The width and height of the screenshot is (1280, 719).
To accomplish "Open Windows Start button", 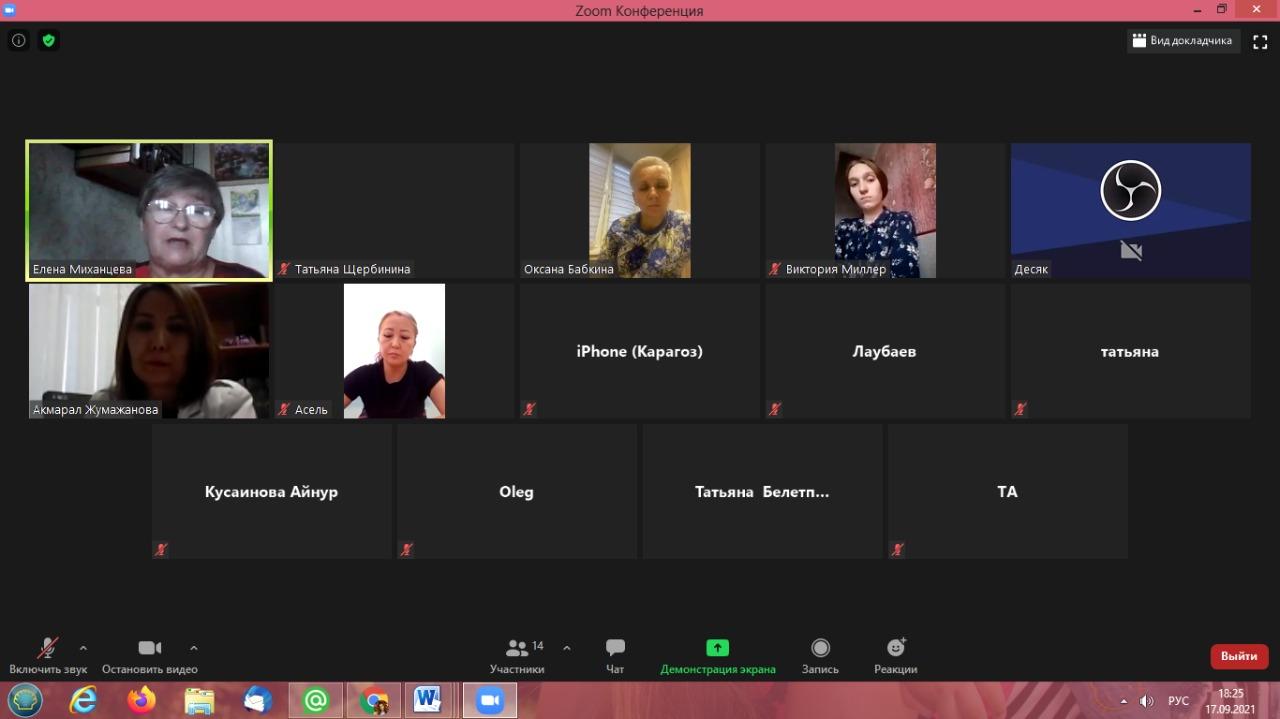I will pyautogui.click(x=24, y=700).
